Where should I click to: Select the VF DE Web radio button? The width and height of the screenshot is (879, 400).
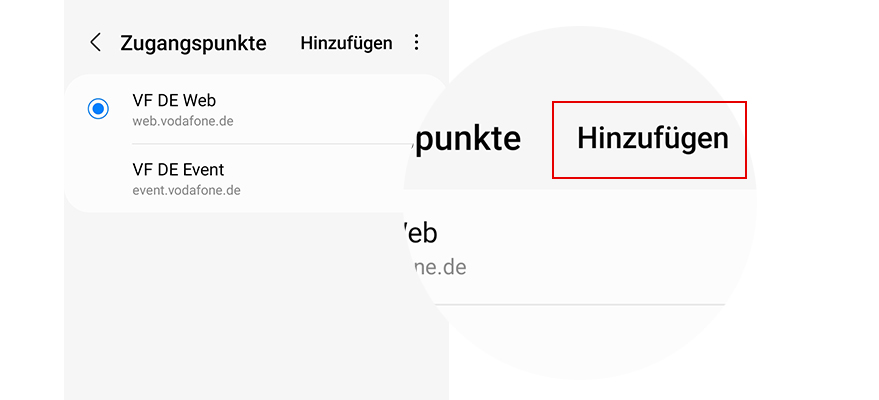98,108
